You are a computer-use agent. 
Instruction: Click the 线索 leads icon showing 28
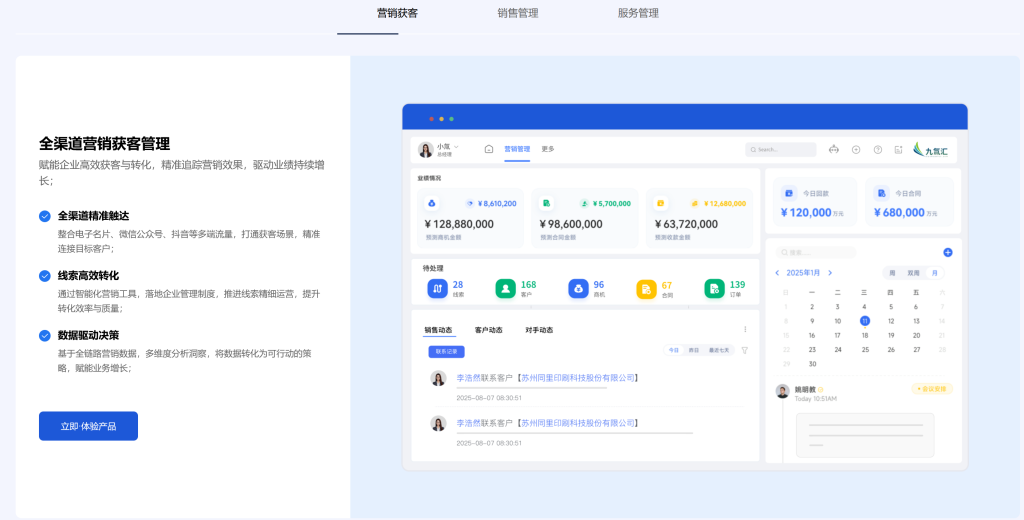(x=437, y=289)
